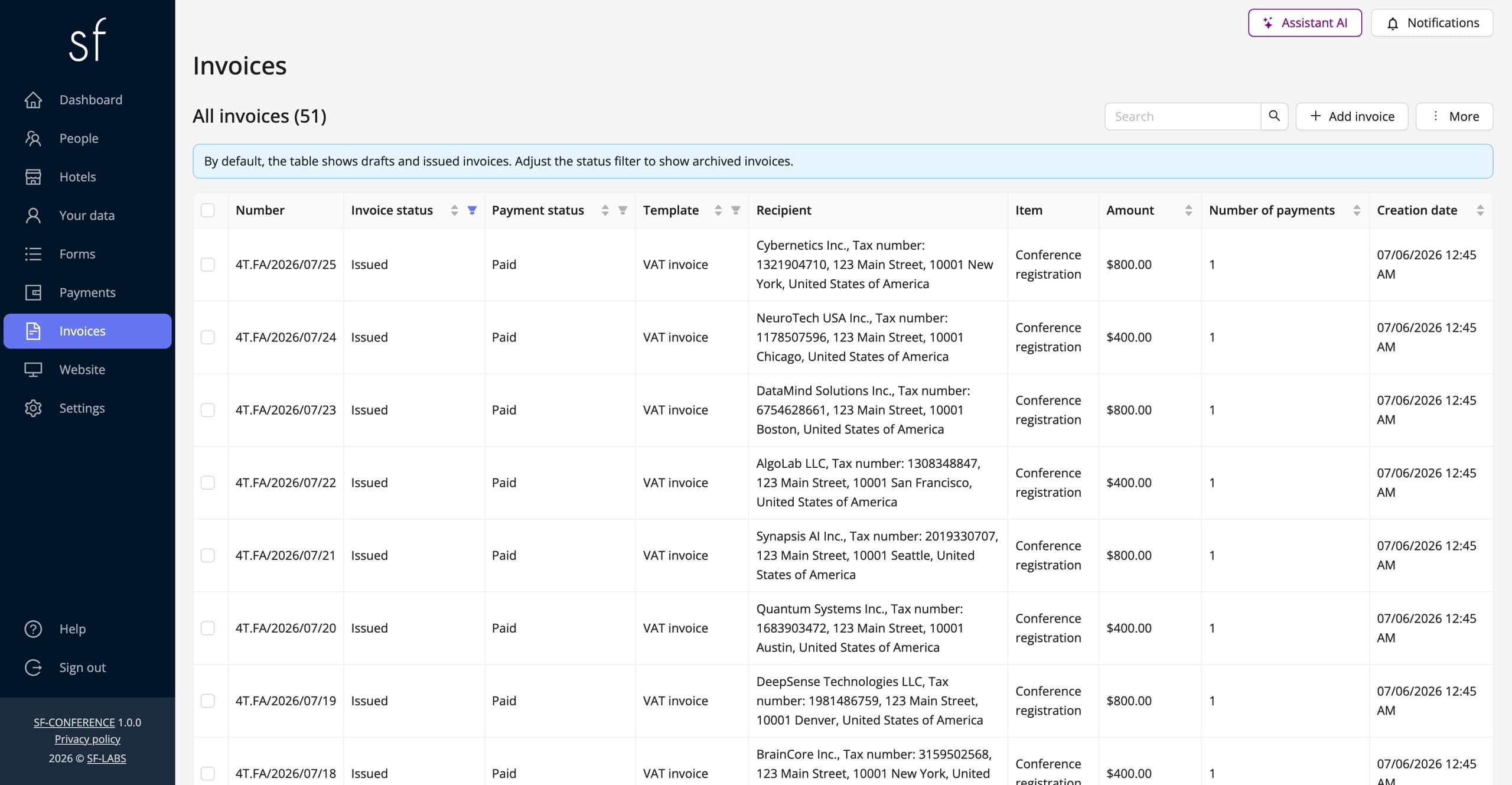Click the Sign out arrow icon
Viewport: 1512px width, 785px height.
33,667
